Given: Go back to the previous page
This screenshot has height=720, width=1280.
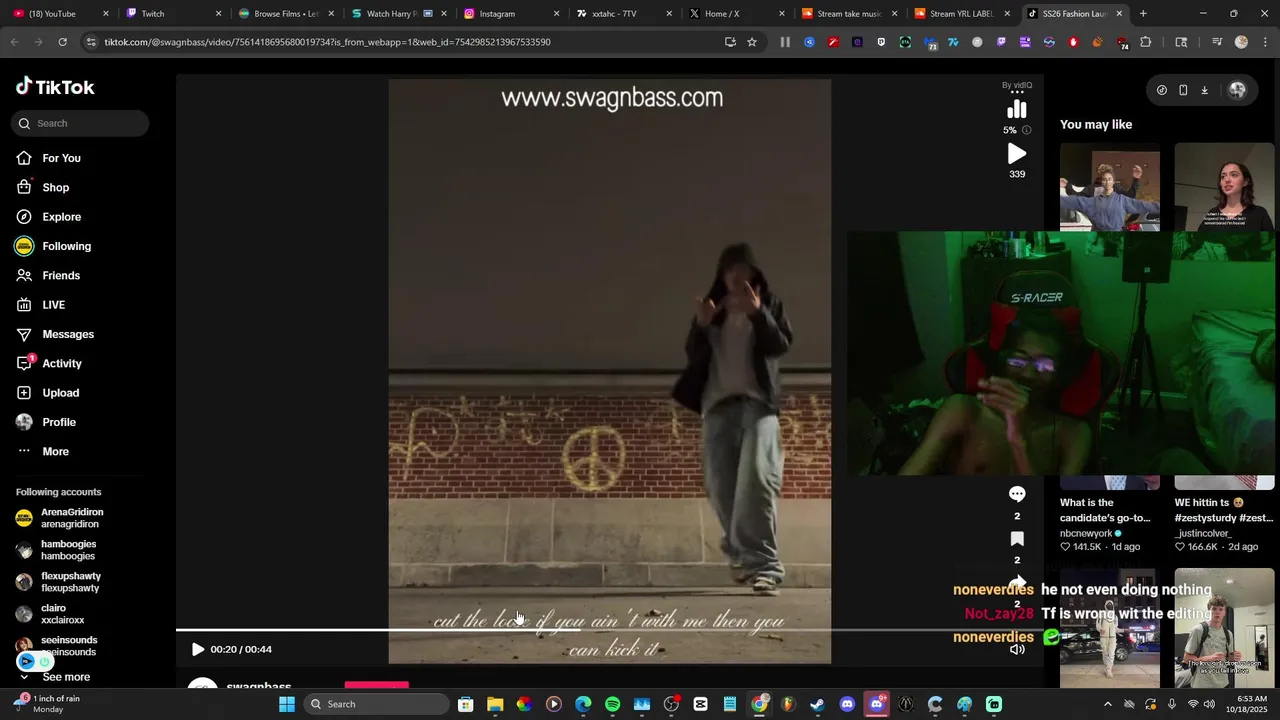Looking at the screenshot, I should (14, 42).
